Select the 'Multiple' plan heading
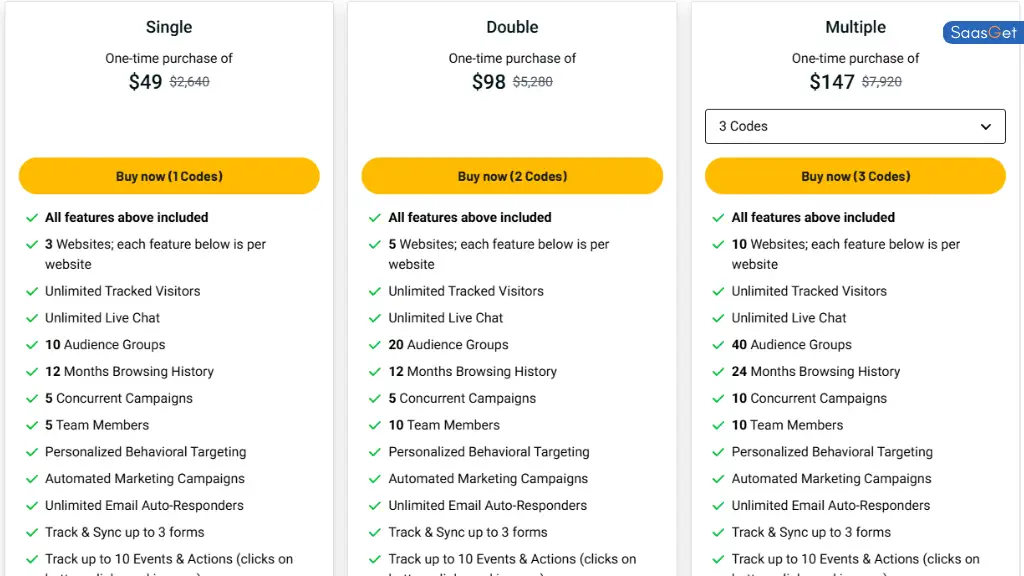1024x576 pixels. pyautogui.click(x=856, y=27)
